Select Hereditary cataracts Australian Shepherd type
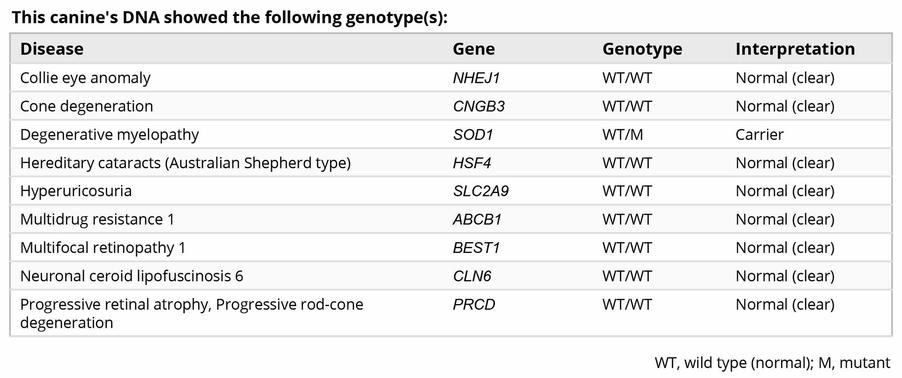Screen dimensions: 902x378 (x=185, y=163)
